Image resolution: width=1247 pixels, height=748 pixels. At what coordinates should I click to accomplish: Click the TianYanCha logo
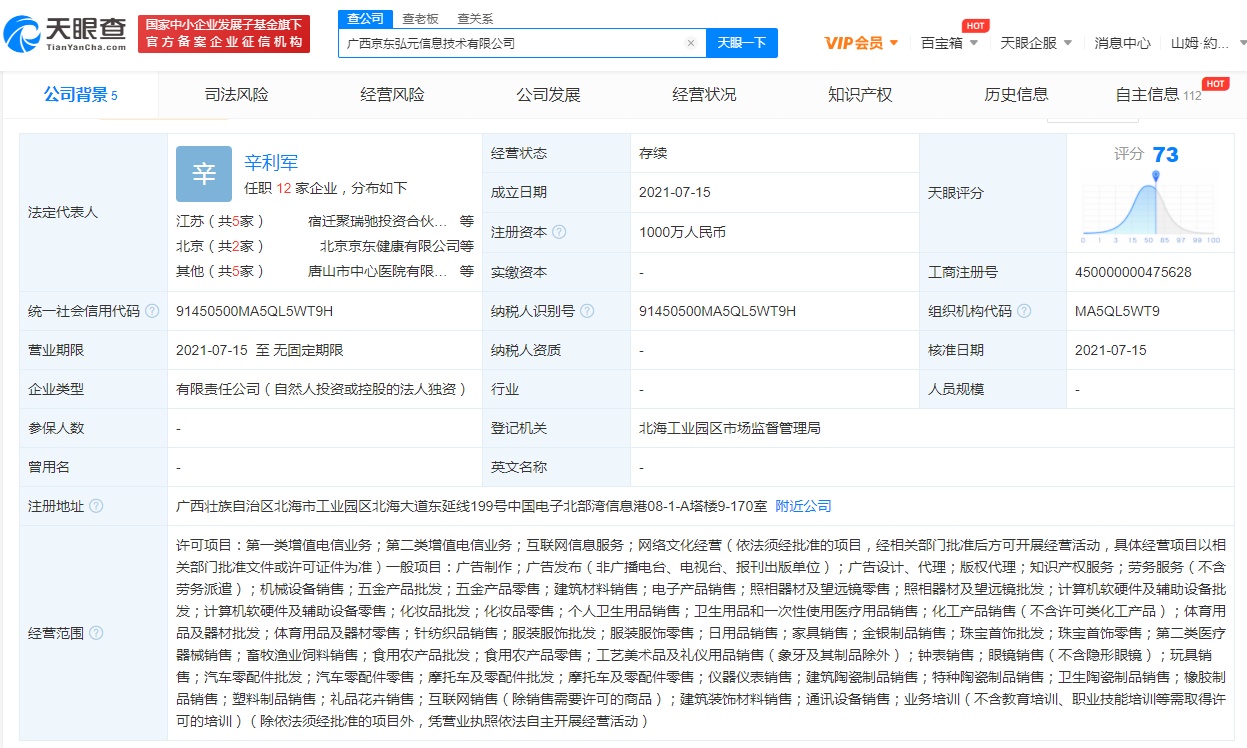pos(66,33)
